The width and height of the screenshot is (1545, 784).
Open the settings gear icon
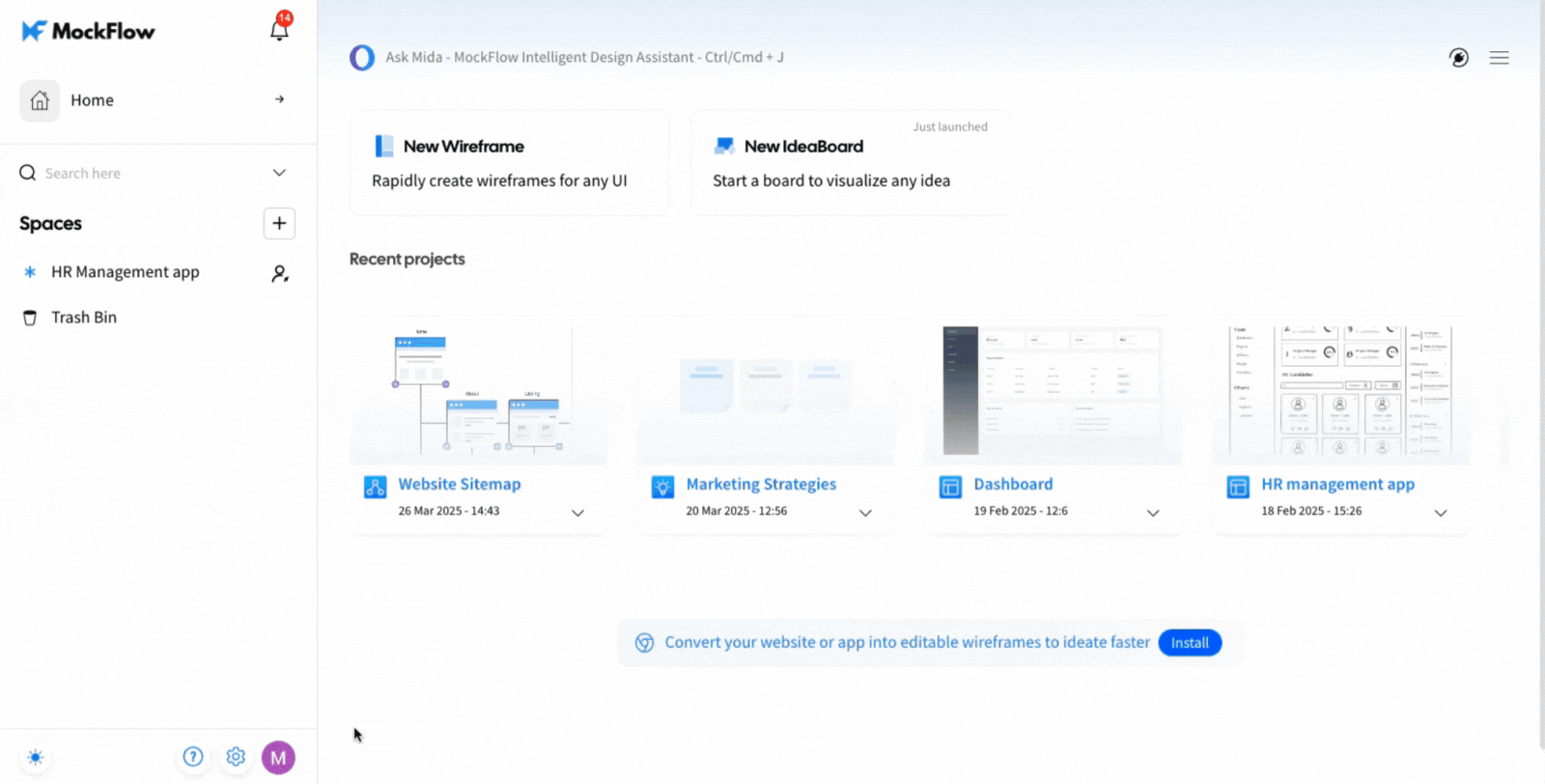coord(236,757)
